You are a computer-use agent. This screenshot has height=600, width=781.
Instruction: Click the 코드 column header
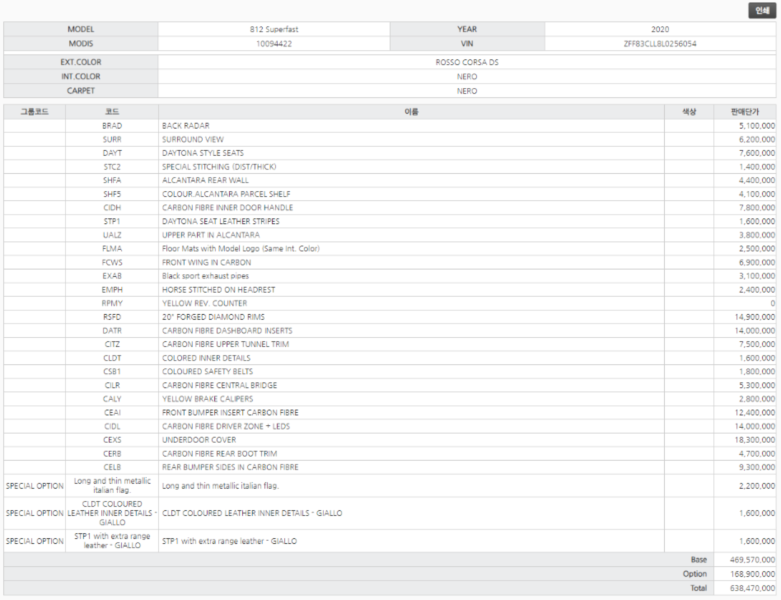[112, 112]
